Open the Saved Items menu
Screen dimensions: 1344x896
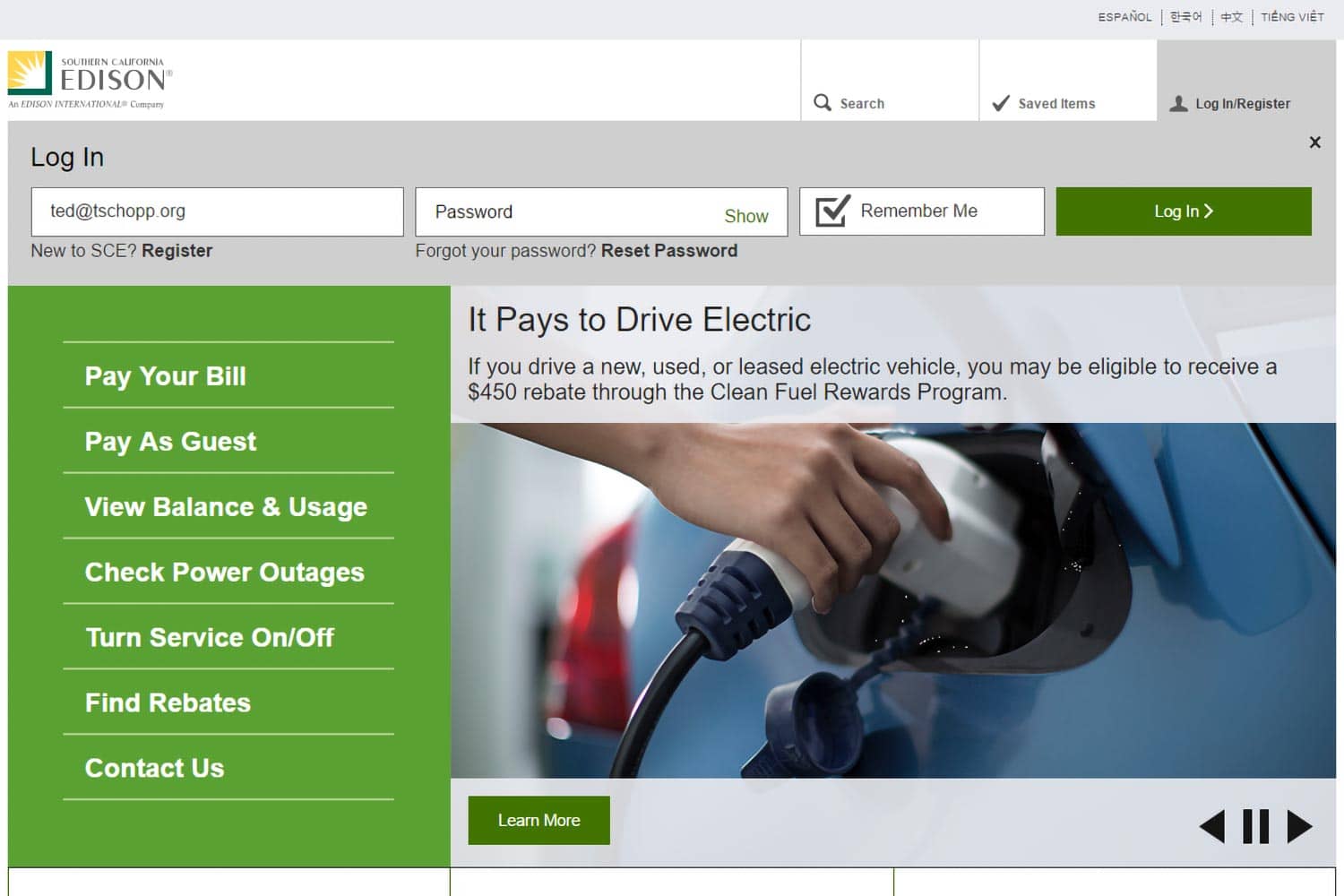pos(1068,81)
